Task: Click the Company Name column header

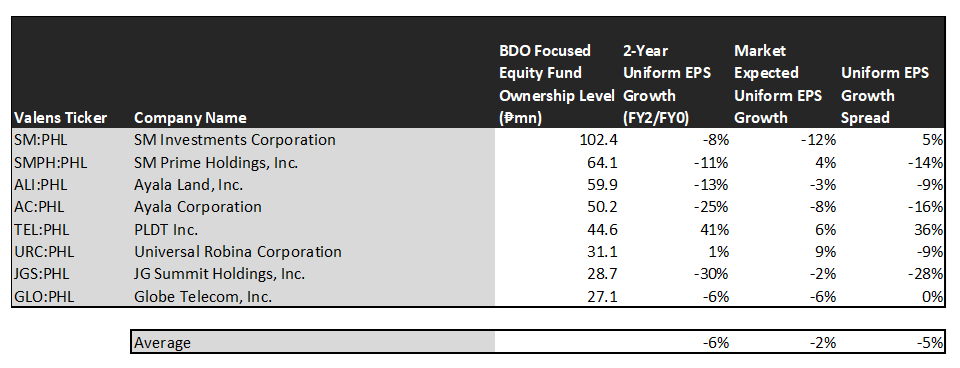Action: [190, 118]
